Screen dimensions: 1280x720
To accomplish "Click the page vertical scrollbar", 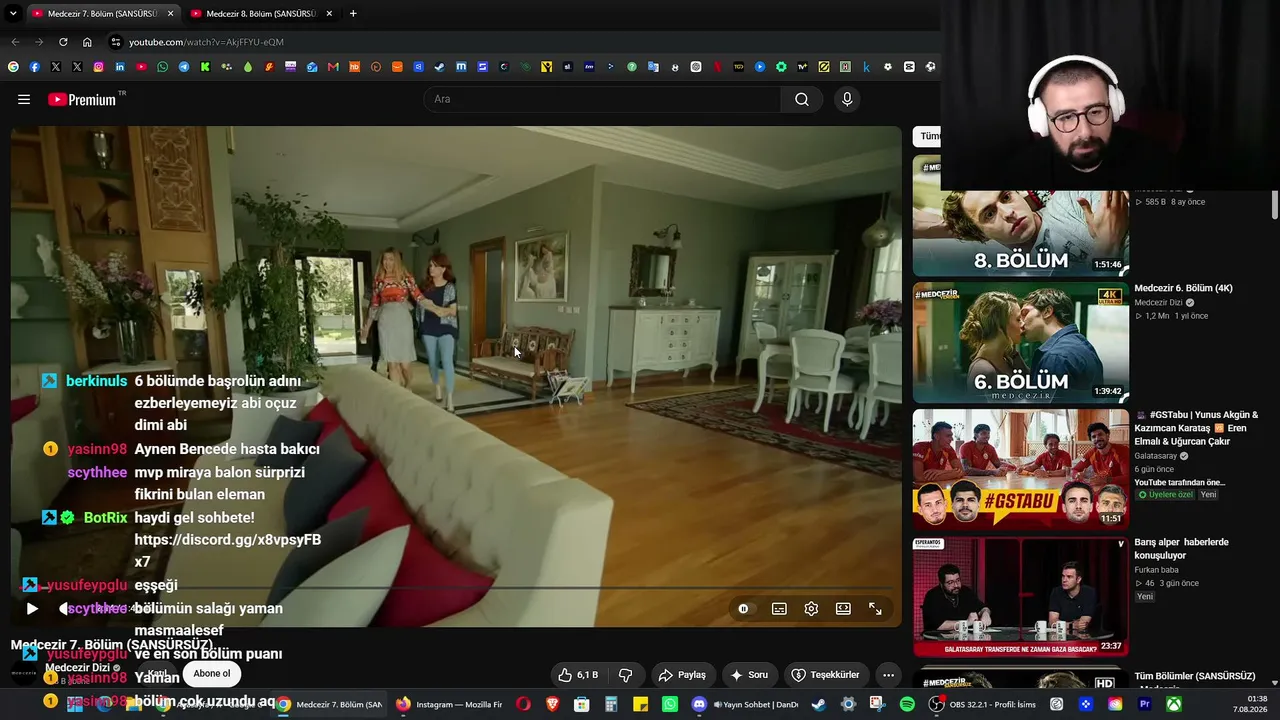I will click(1275, 204).
